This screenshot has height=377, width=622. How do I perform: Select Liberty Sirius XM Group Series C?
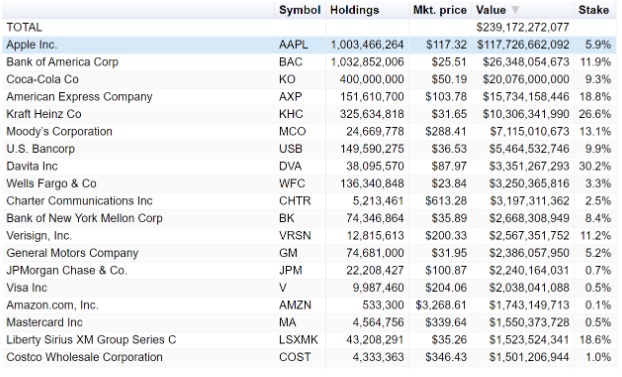click(91, 340)
